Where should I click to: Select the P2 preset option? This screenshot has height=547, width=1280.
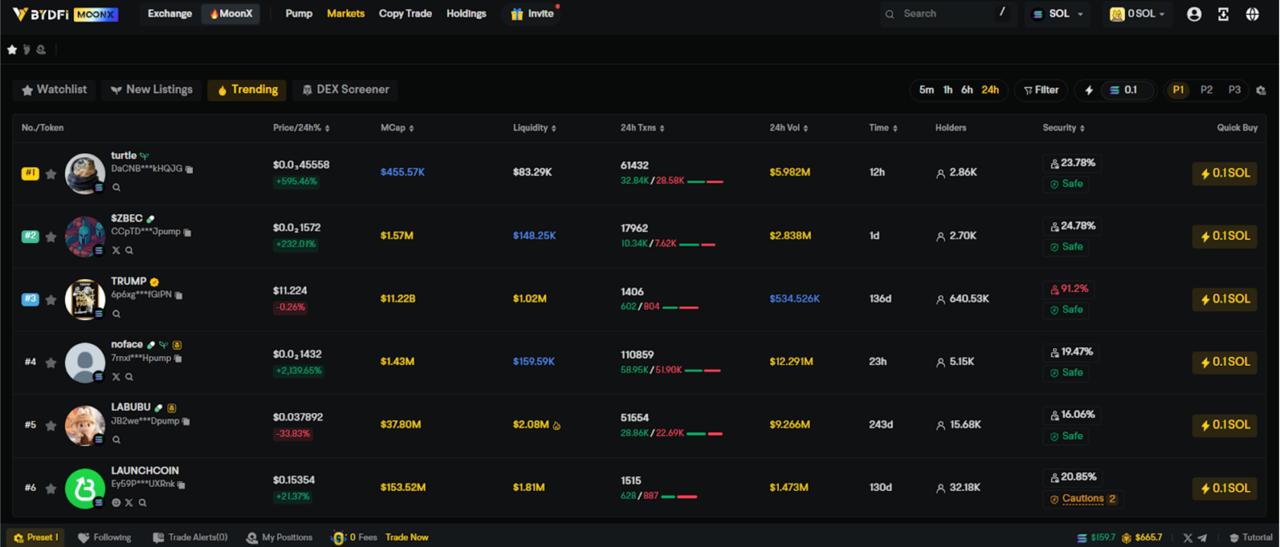click(1206, 90)
